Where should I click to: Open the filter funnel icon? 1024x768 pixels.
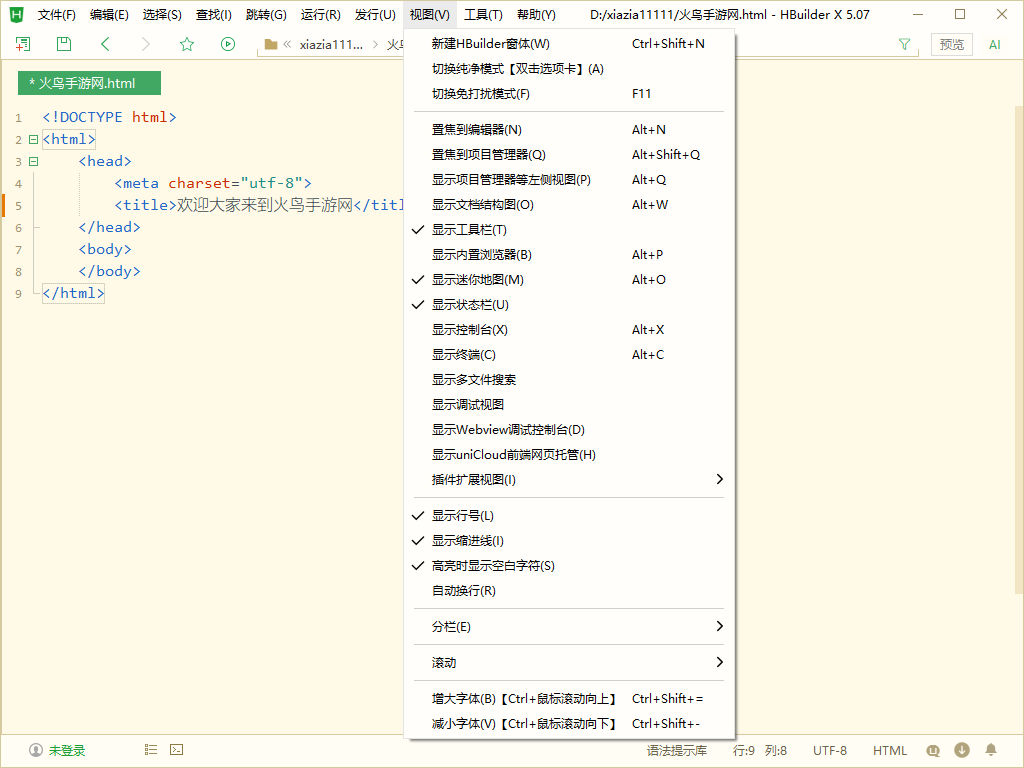coord(904,44)
